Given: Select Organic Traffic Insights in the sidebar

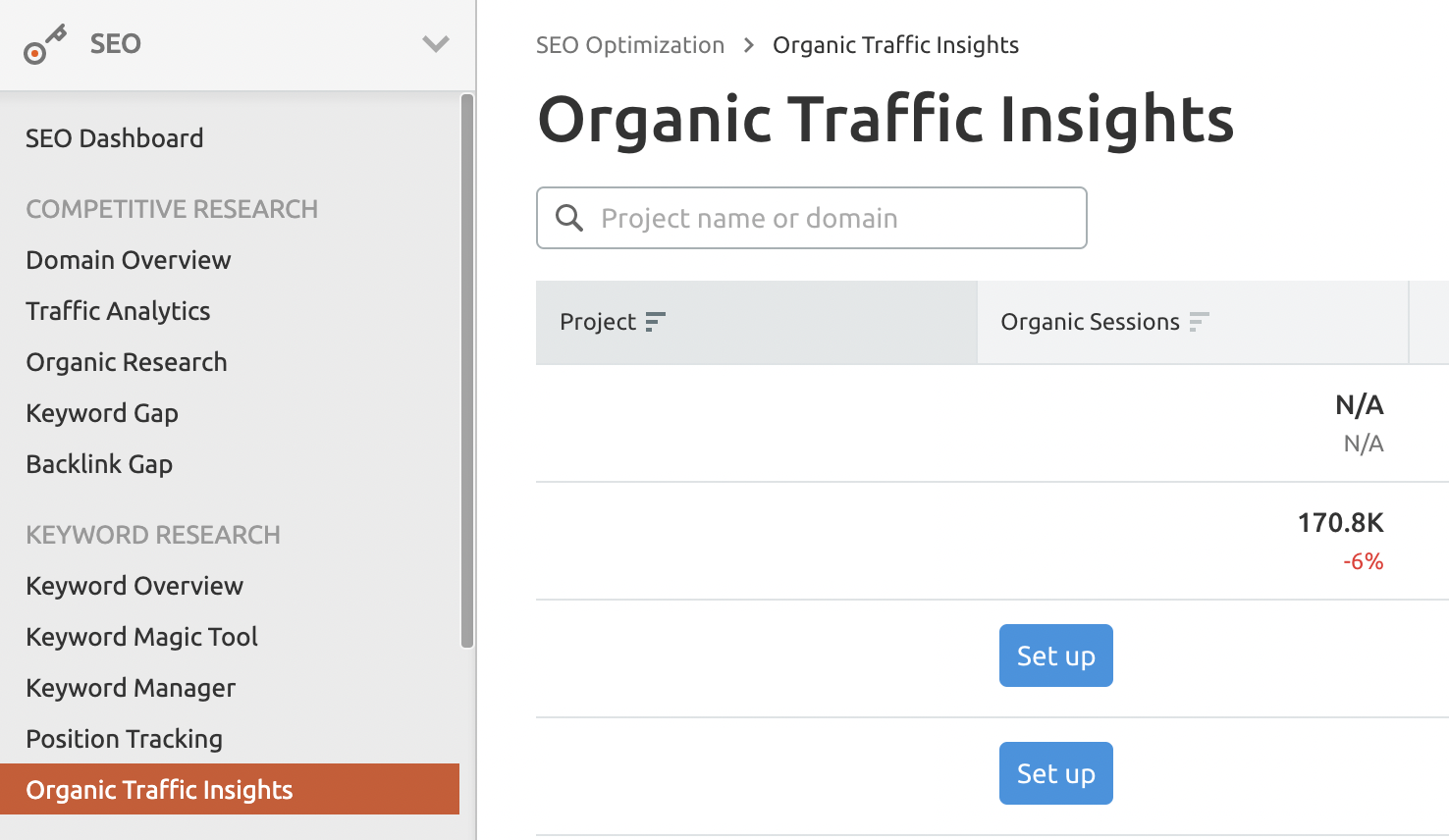Looking at the screenshot, I should [158, 789].
